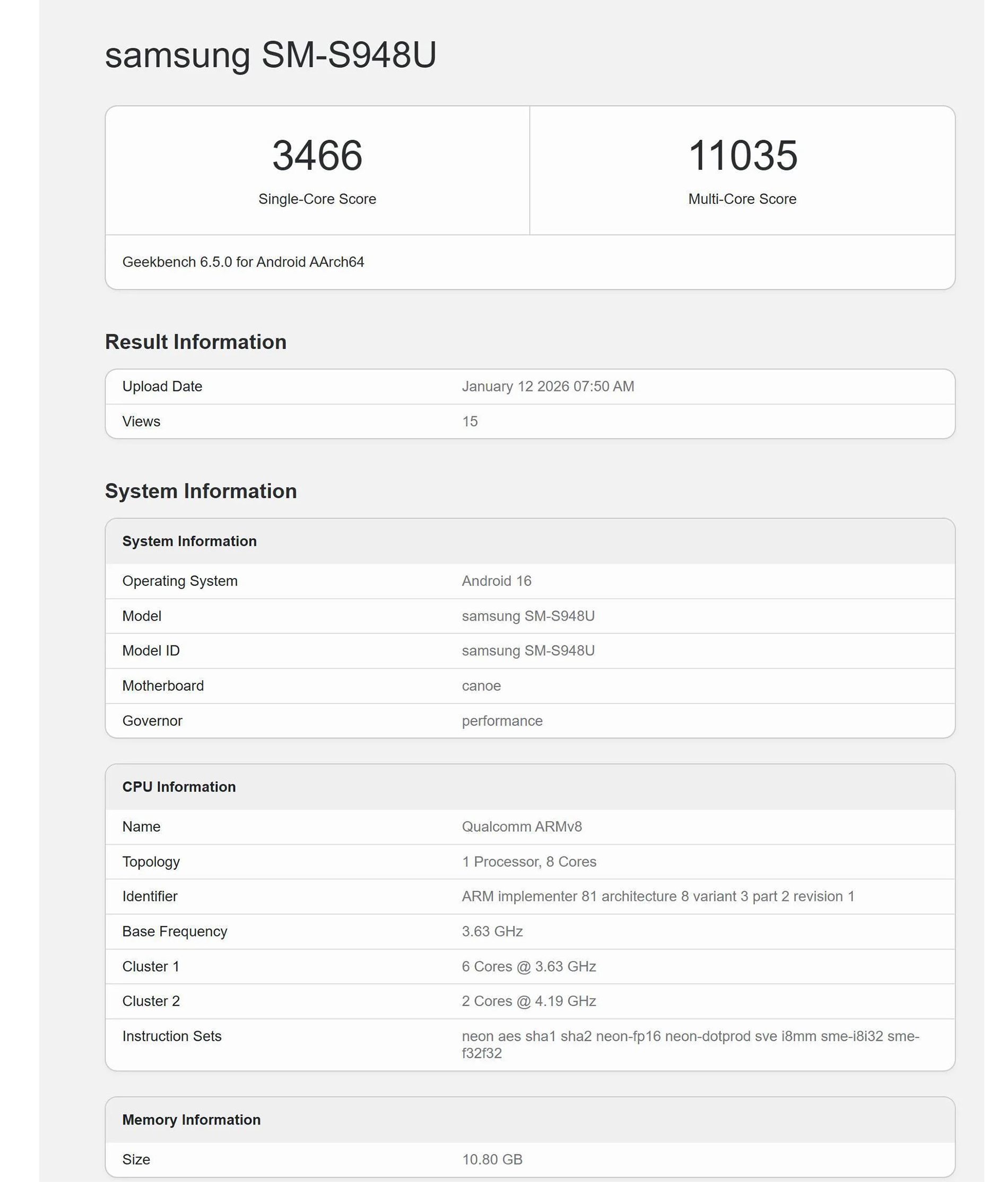Open the CPU Information panel header
The width and height of the screenshot is (1008, 1182).
click(x=179, y=786)
